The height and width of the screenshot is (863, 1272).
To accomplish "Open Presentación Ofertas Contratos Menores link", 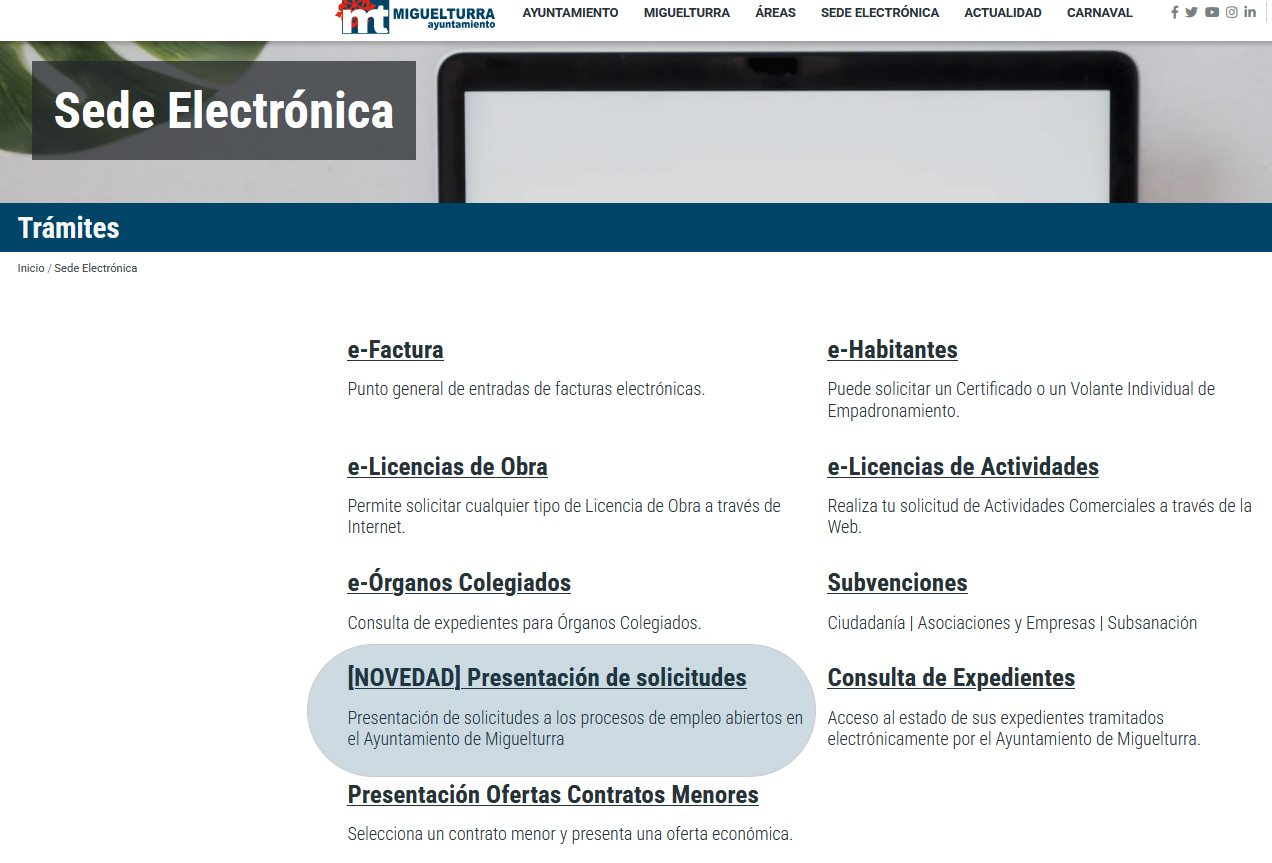I will click(x=553, y=795).
